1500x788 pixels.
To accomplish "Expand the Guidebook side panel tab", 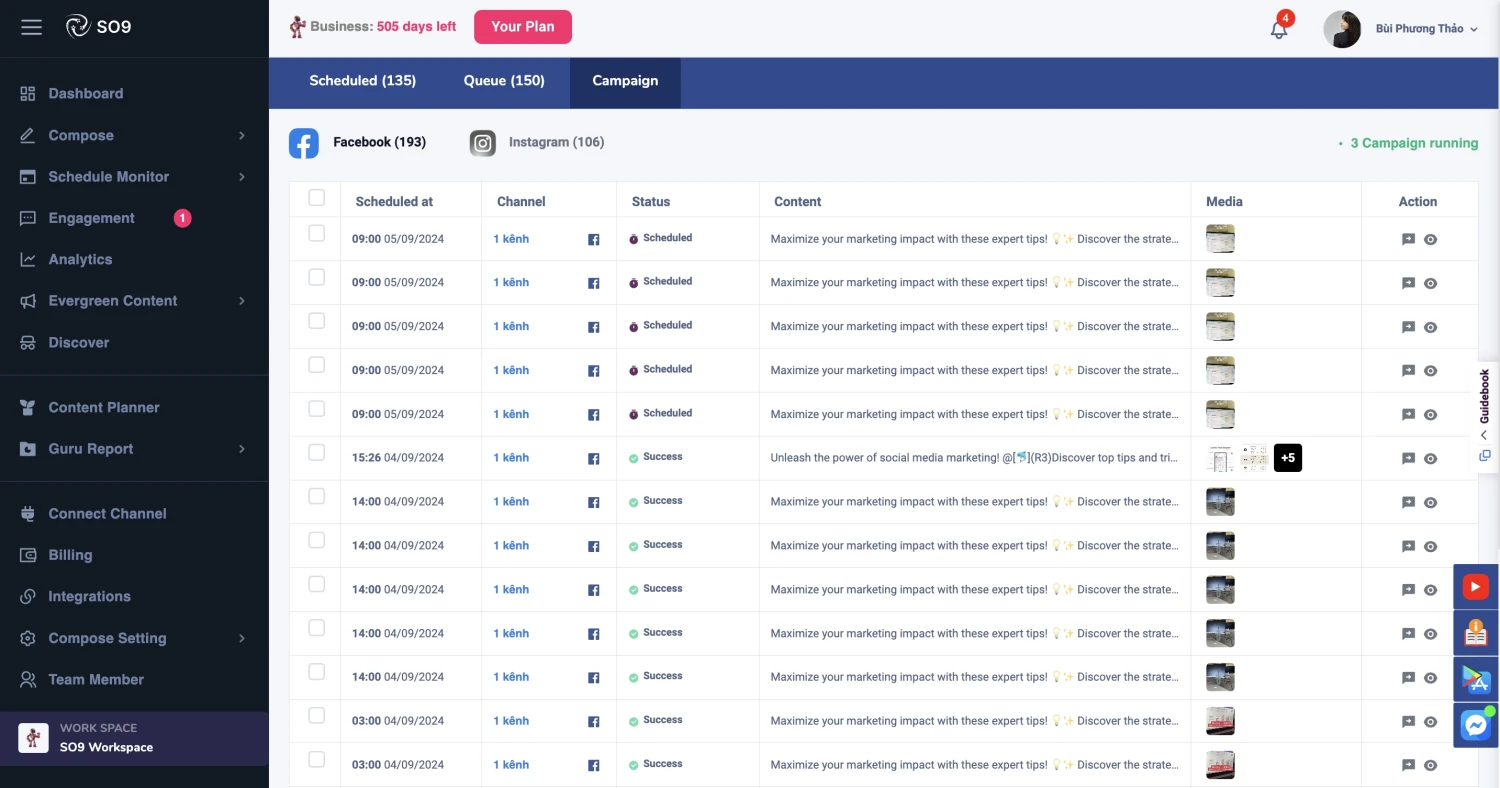I will click(1485, 415).
